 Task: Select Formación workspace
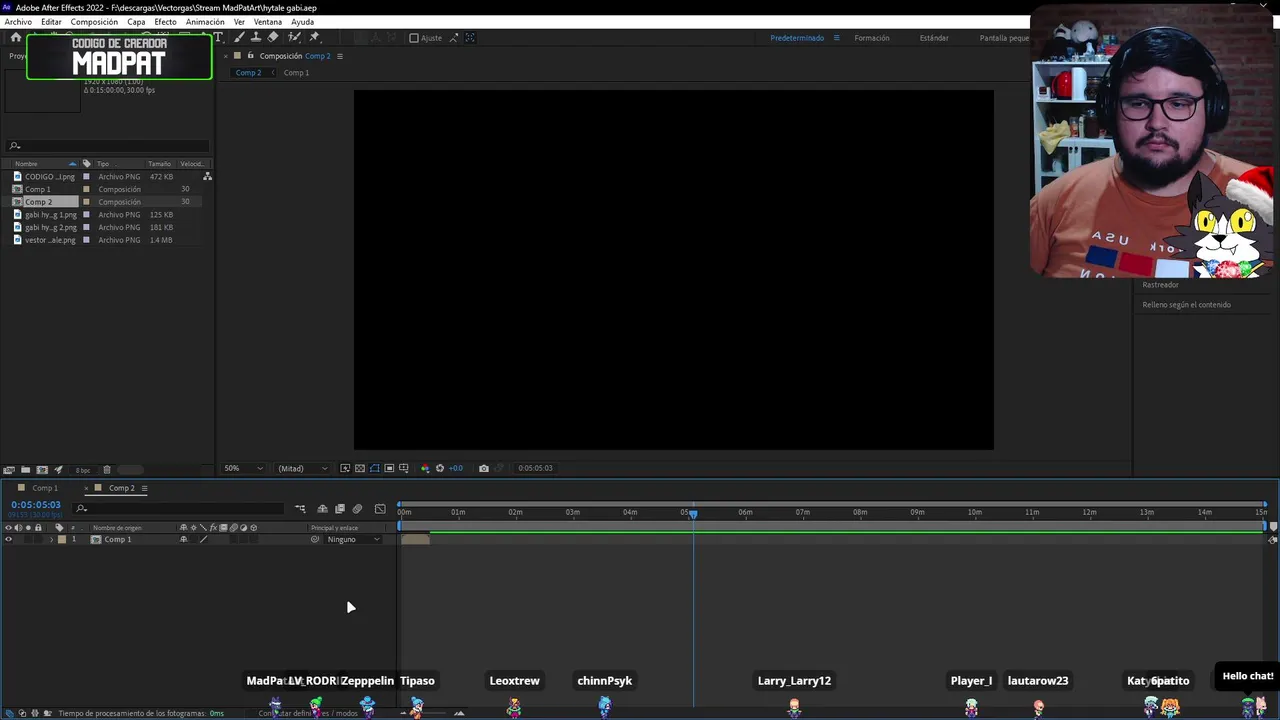click(872, 38)
